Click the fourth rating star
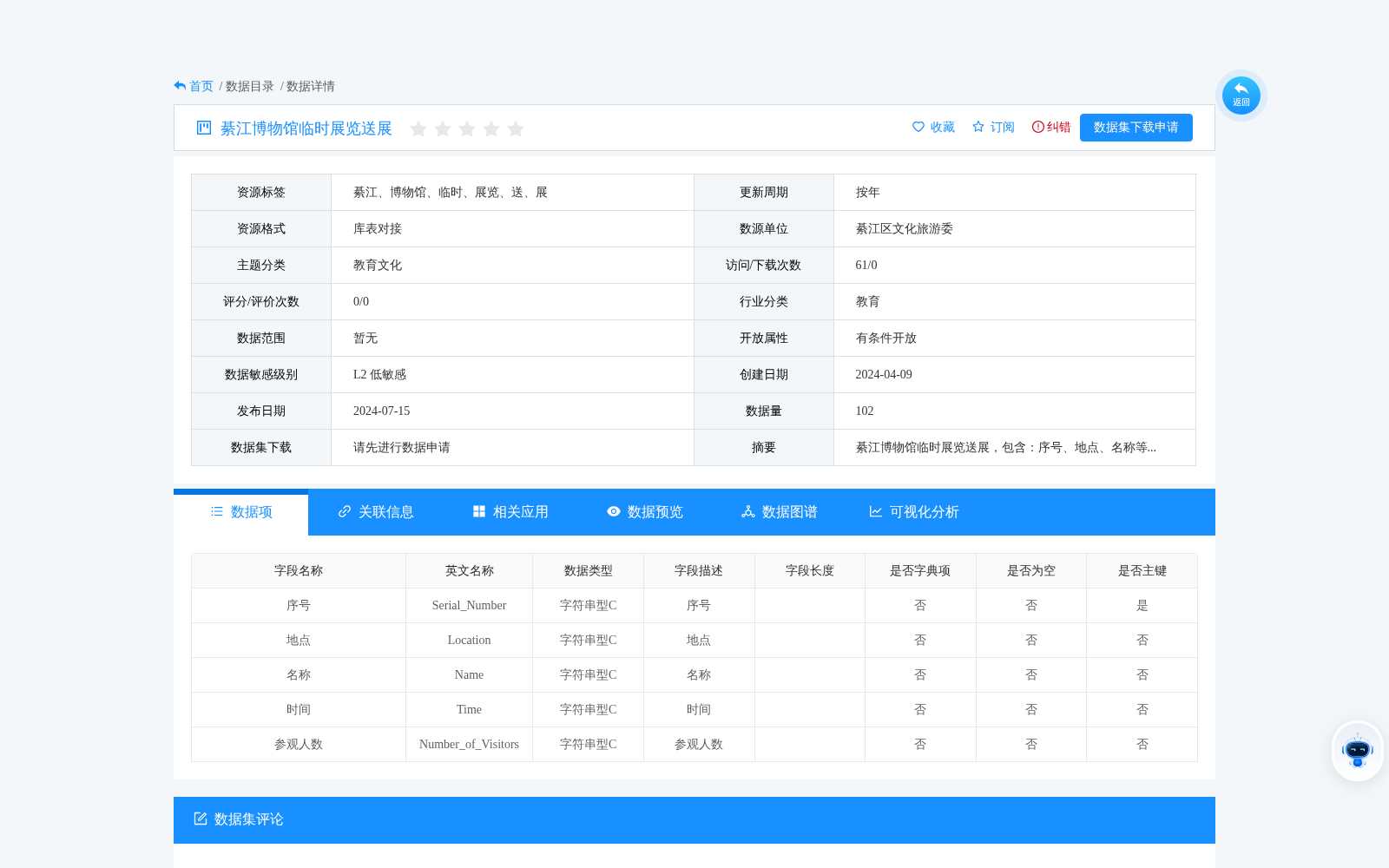Viewport: 1389px width, 868px height. [490, 128]
